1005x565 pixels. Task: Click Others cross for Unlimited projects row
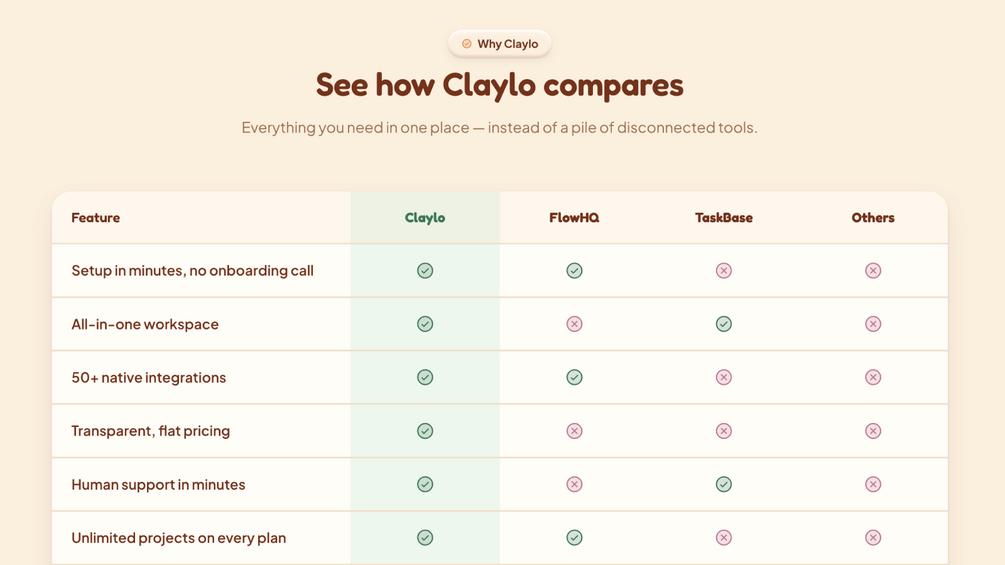point(873,537)
